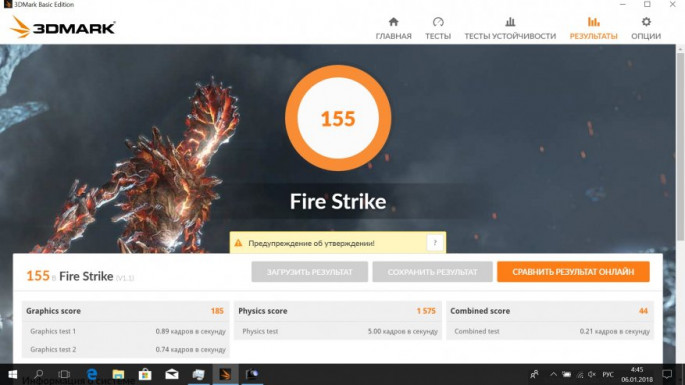The image size is (685, 385).
Task: Click the Сохранить результат button
Action: pyautogui.click(x=432, y=272)
